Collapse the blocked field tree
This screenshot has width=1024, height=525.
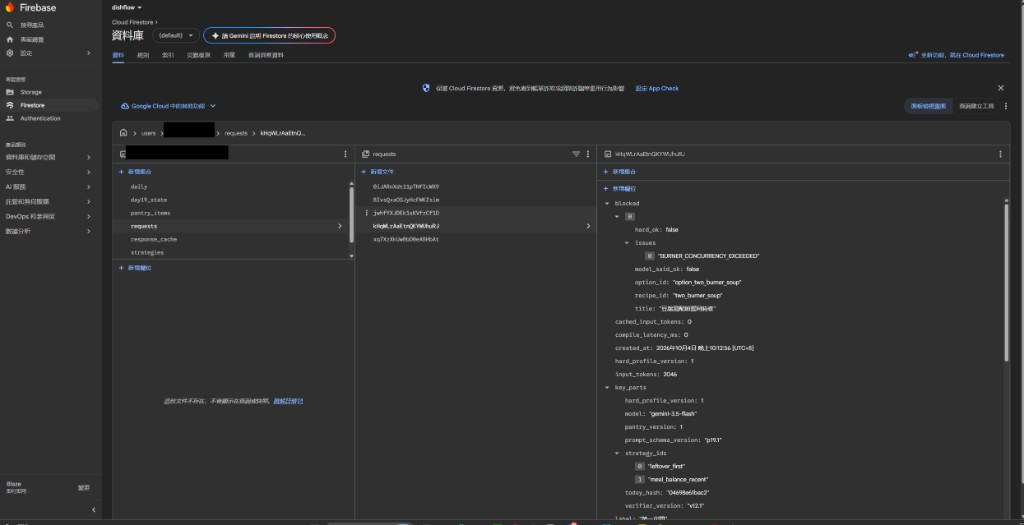coord(607,204)
